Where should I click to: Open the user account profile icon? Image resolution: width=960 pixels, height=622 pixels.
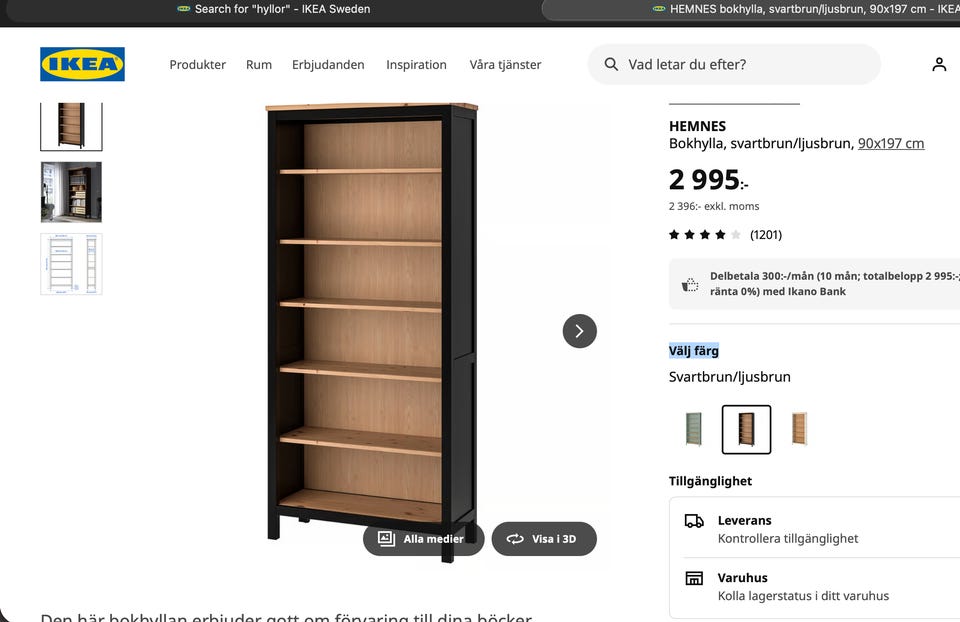(939, 64)
